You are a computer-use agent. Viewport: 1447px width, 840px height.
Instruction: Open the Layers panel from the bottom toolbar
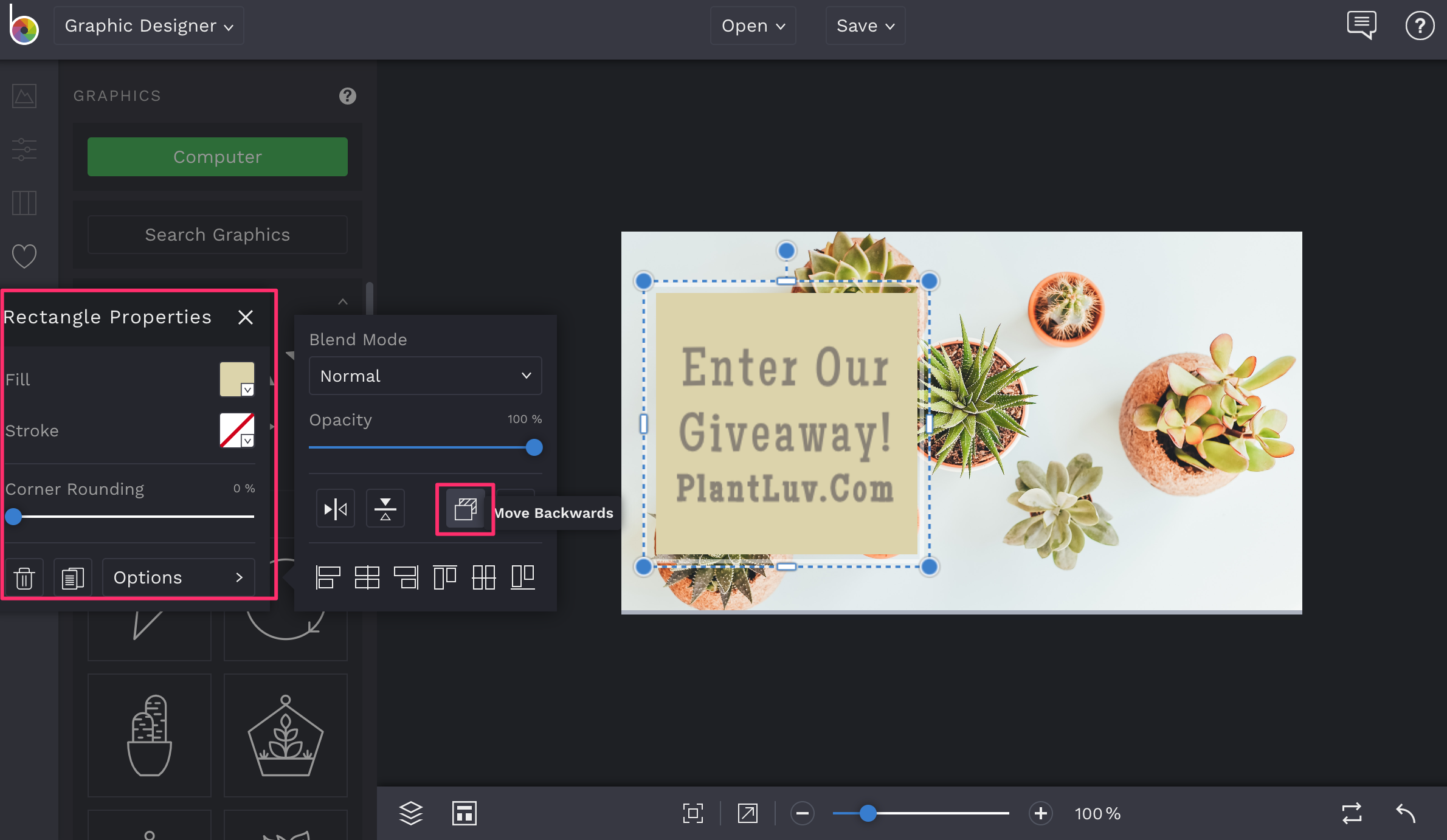(410, 813)
